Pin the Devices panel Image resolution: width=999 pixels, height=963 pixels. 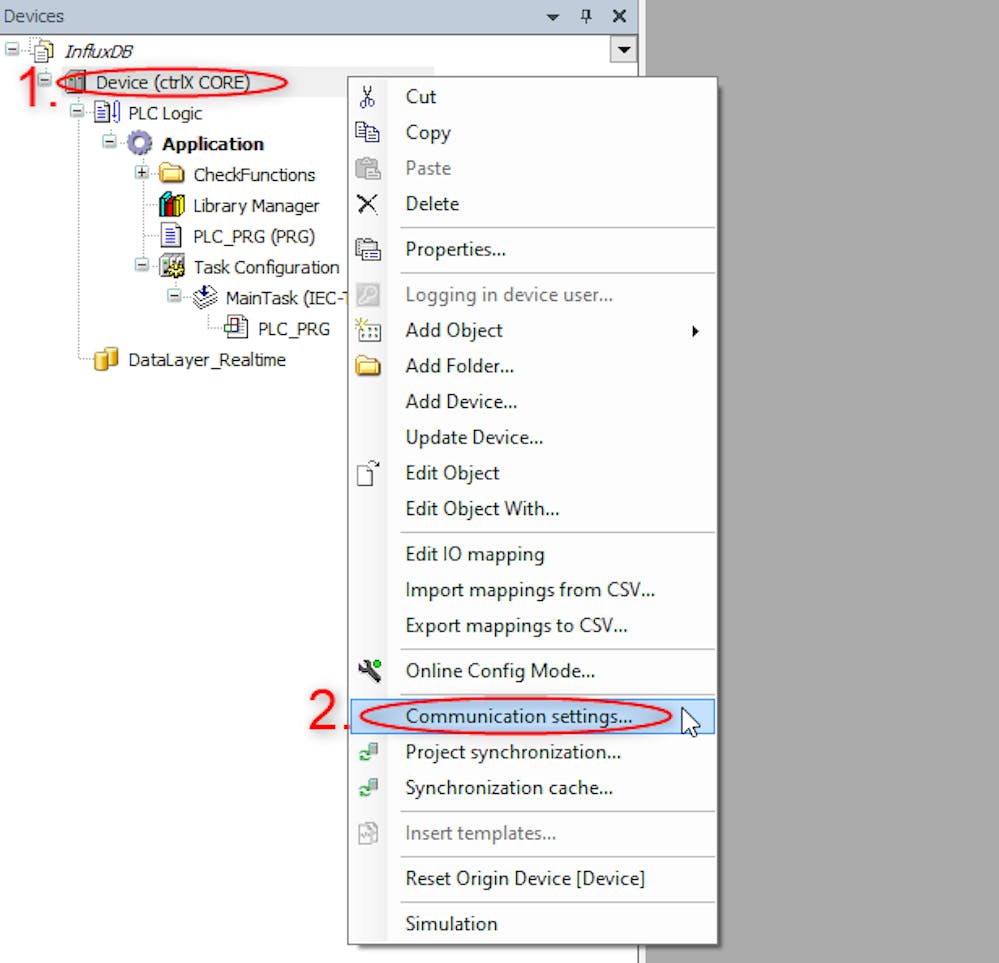click(586, 16)
